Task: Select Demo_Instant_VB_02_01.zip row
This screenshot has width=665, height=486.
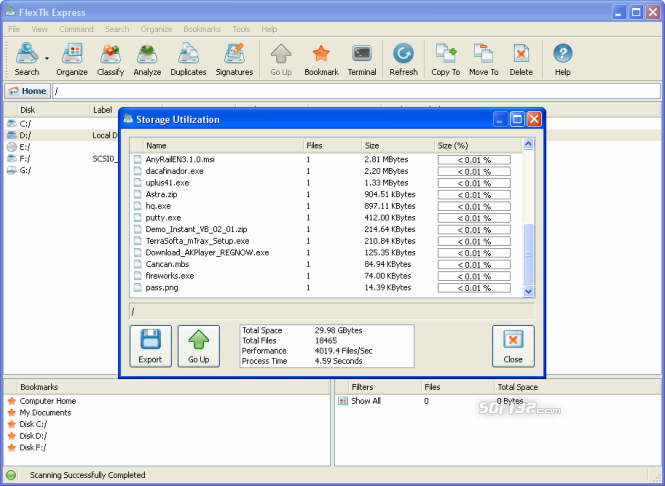Action: coord(326,229)
